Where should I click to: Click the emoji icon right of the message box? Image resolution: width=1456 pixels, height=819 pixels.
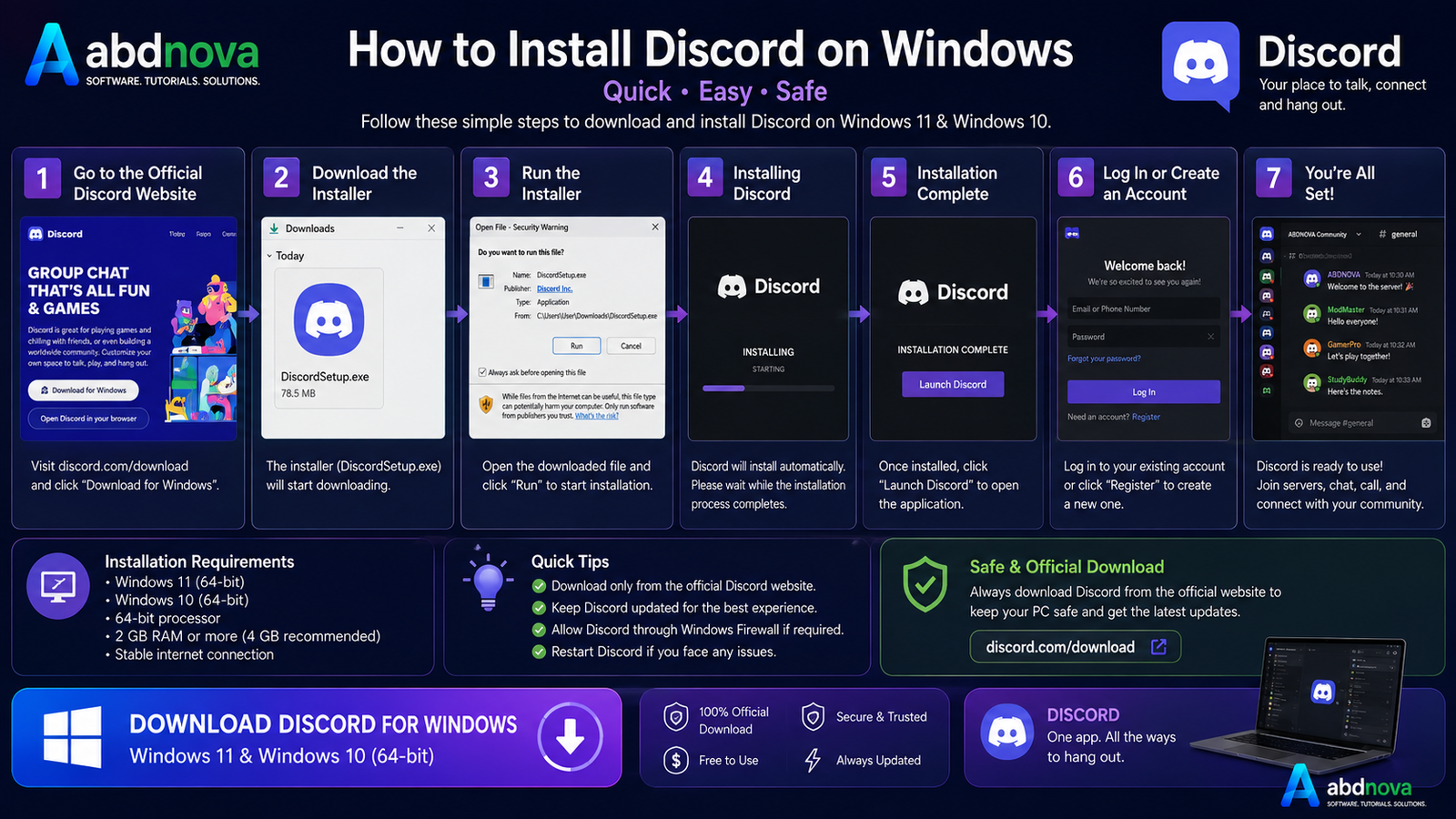(x=1426, y=423)
